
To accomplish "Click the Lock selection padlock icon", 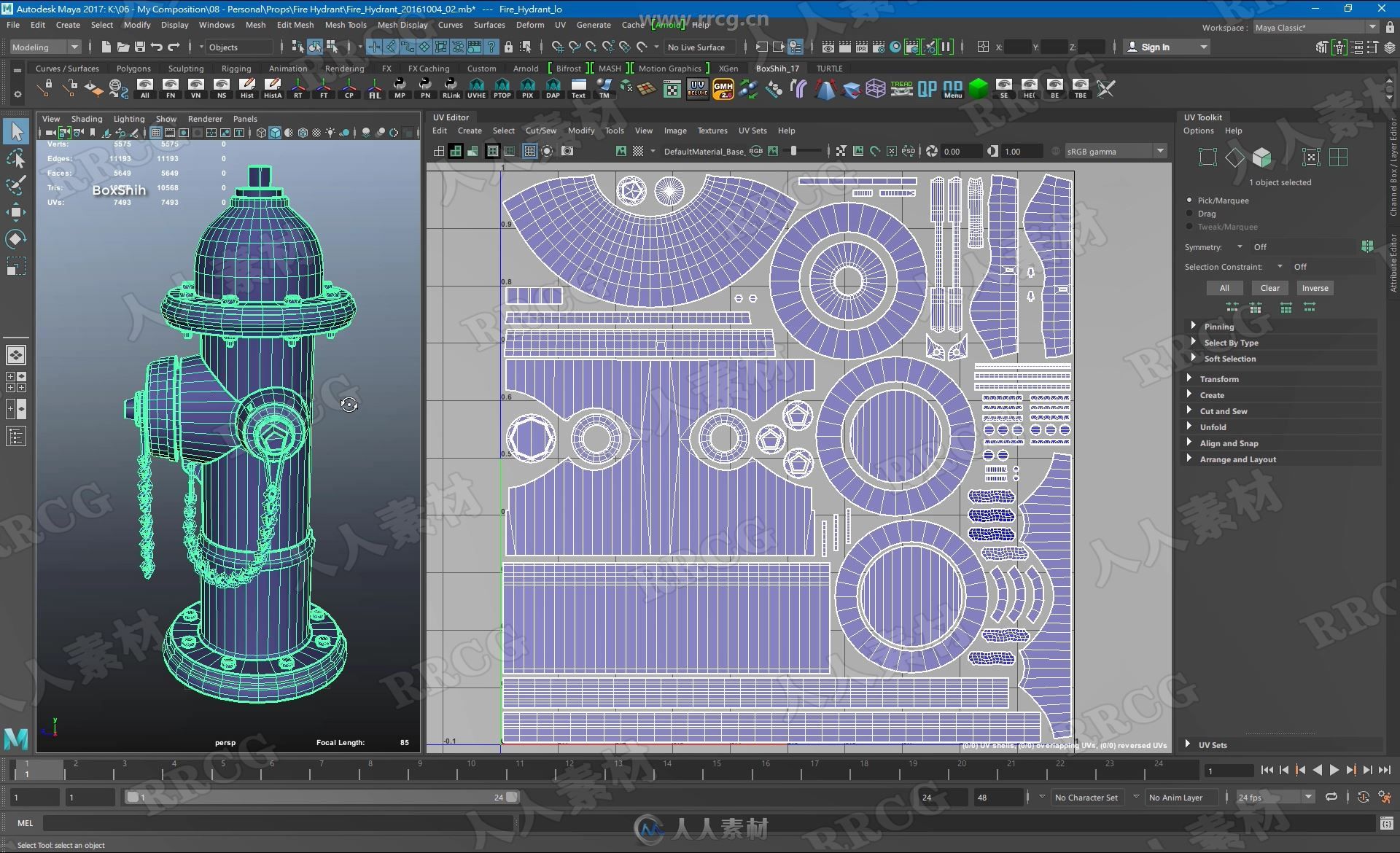I will click(508, 47).
